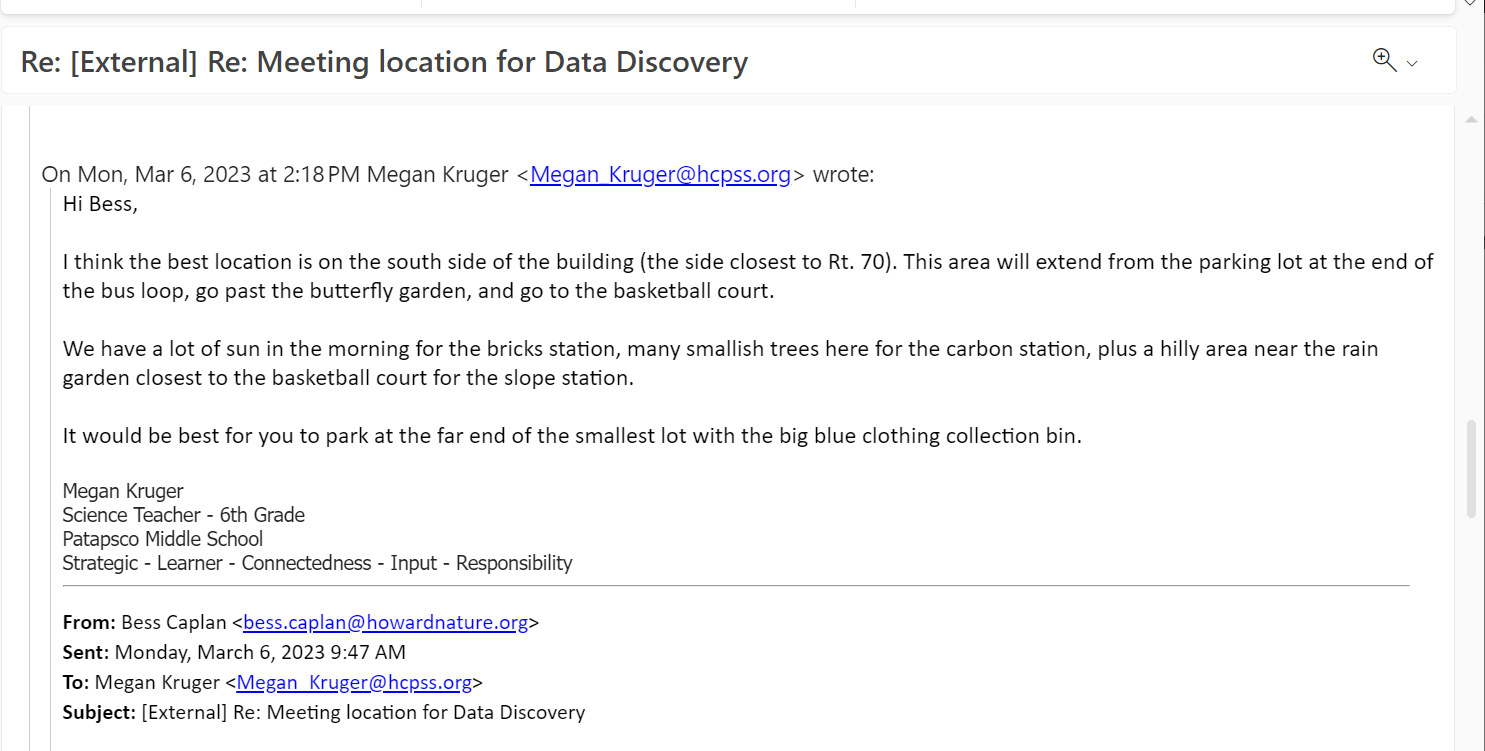The image size is (1485, 751).
Task: Click the scrollbar track below the thumb
Action: 1471,630
